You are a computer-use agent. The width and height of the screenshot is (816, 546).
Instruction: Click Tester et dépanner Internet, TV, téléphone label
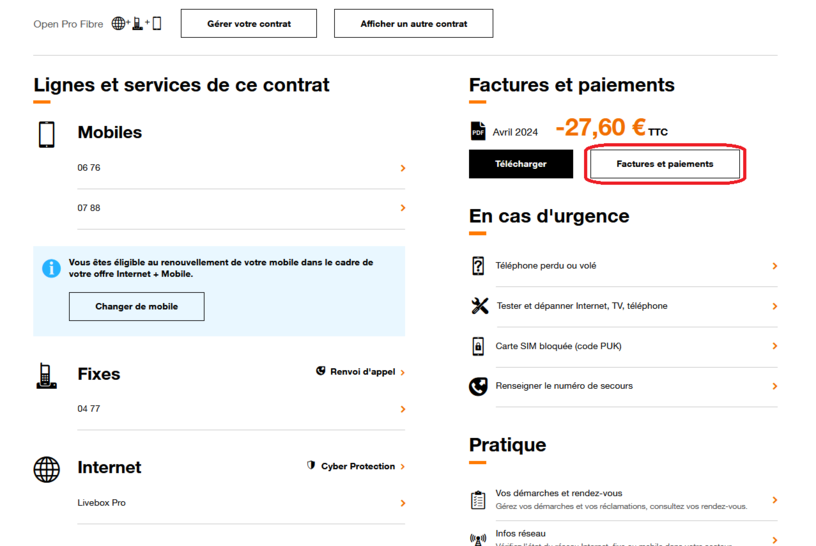coord(582,306)
